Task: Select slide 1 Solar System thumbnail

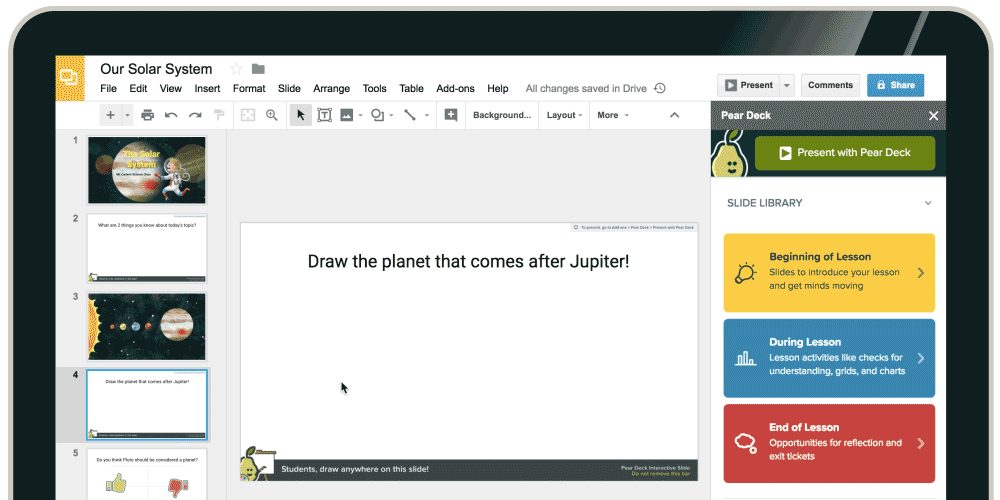Action: (147, 170)
